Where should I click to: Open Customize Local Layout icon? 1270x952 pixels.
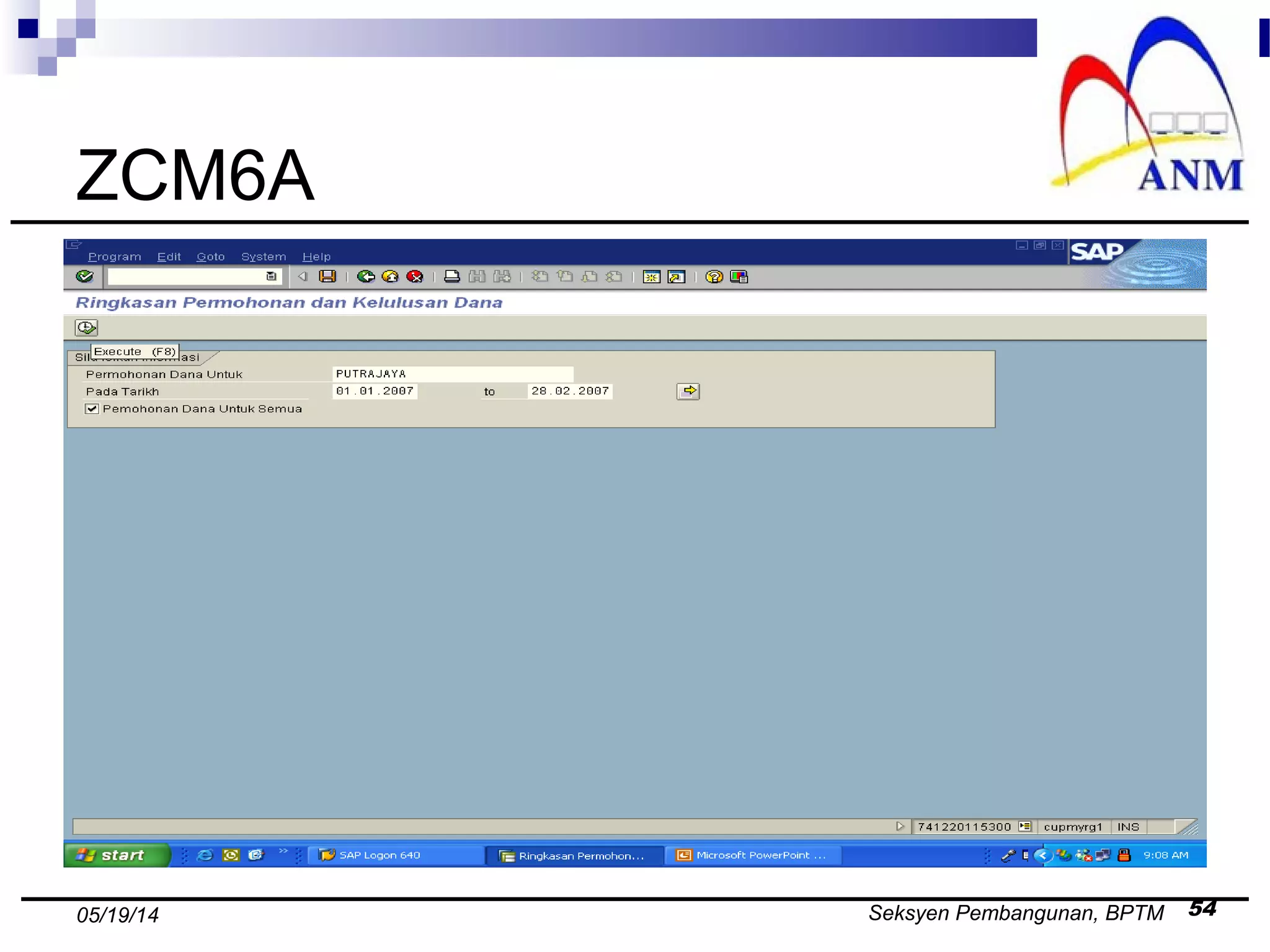739,276
